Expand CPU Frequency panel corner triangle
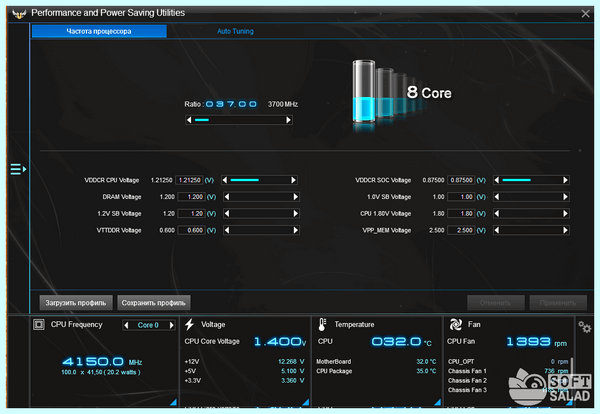This screenshot has height=414, width=600. (x=173, y=402)
